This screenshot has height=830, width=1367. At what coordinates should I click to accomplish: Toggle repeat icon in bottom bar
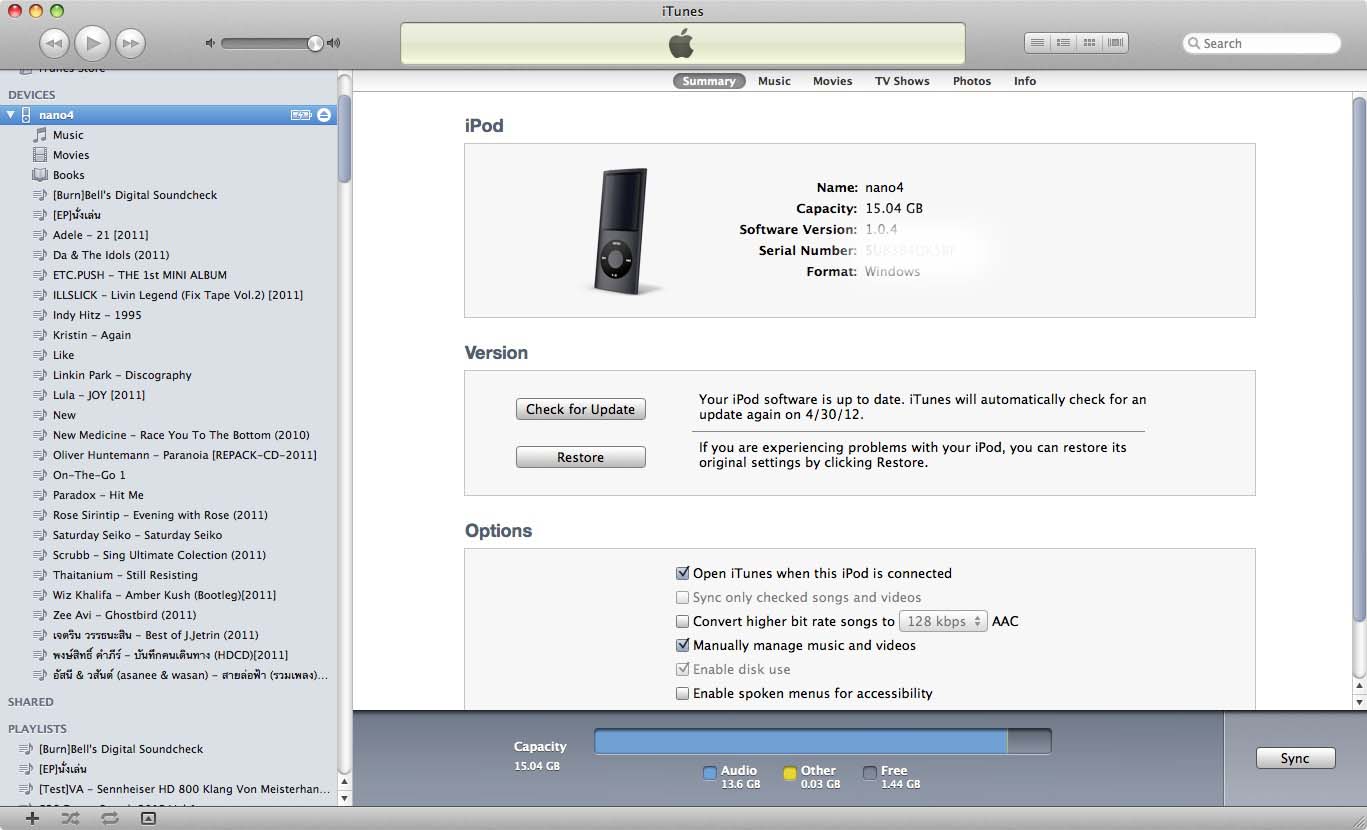pyautogui.click(x=109, y=818)
